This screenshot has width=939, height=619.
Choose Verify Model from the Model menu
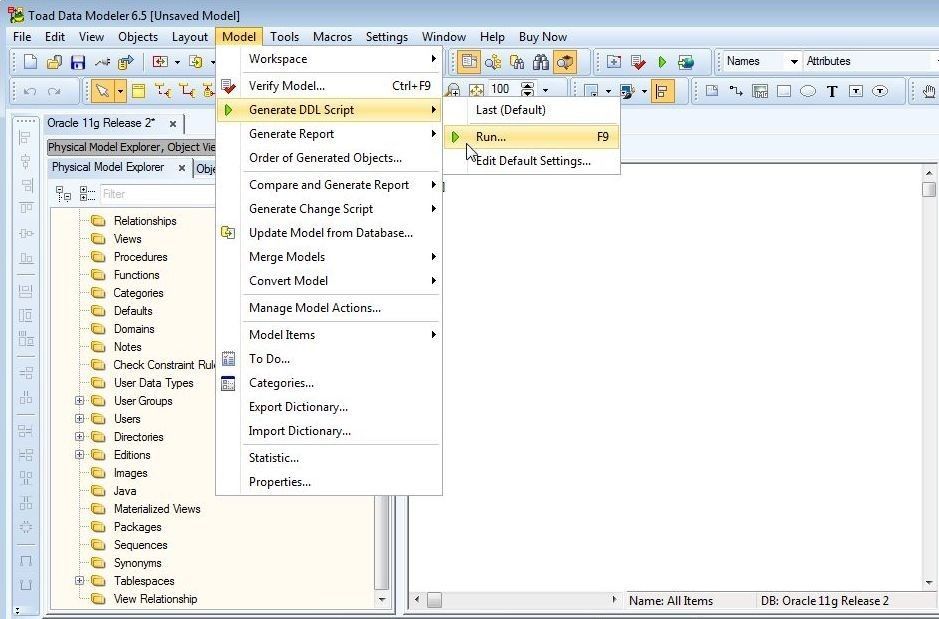329,86
